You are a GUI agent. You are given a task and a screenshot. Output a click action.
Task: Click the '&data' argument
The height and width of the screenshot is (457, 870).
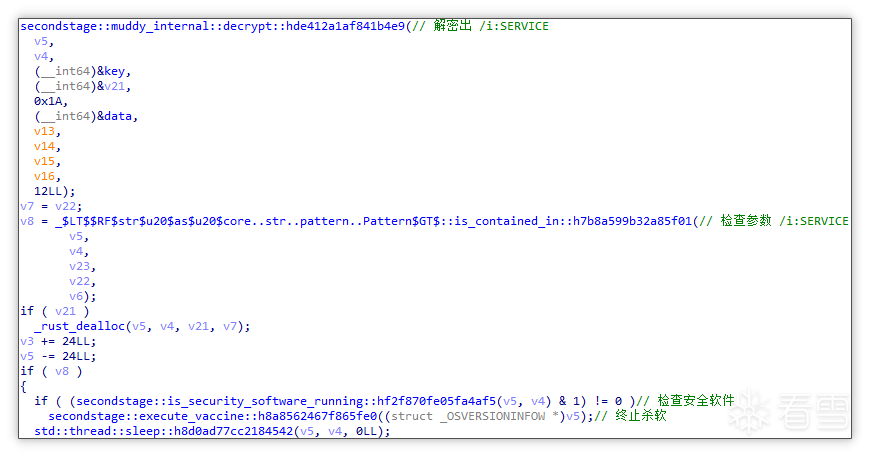pos(114,116)
